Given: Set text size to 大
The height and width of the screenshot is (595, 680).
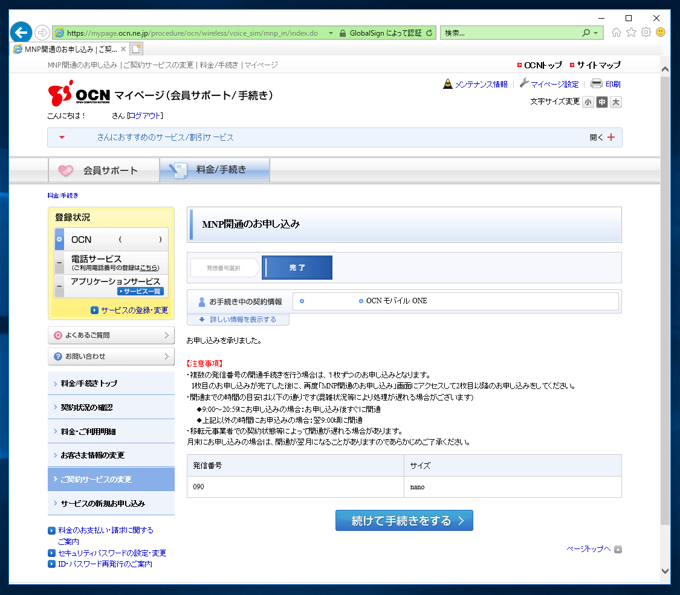Looking at the screenshot, I should tap(615, 102).
